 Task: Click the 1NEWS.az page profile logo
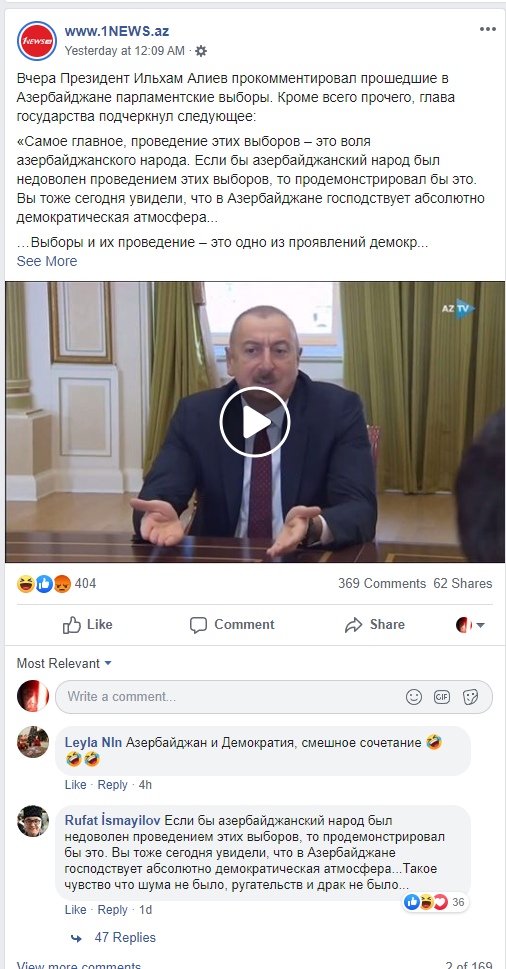click(37, 41)
